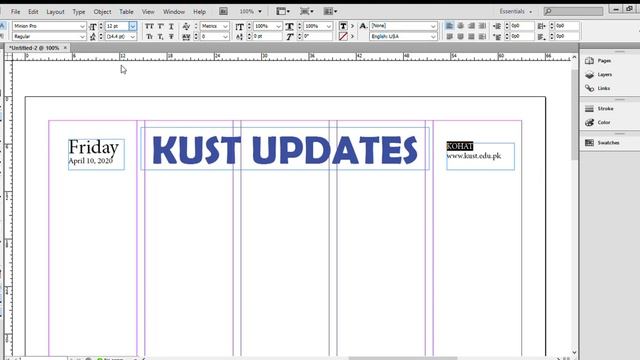Open the Bridge icon in application bar
This screenshot has height=360, width=640.
[223, 11]
